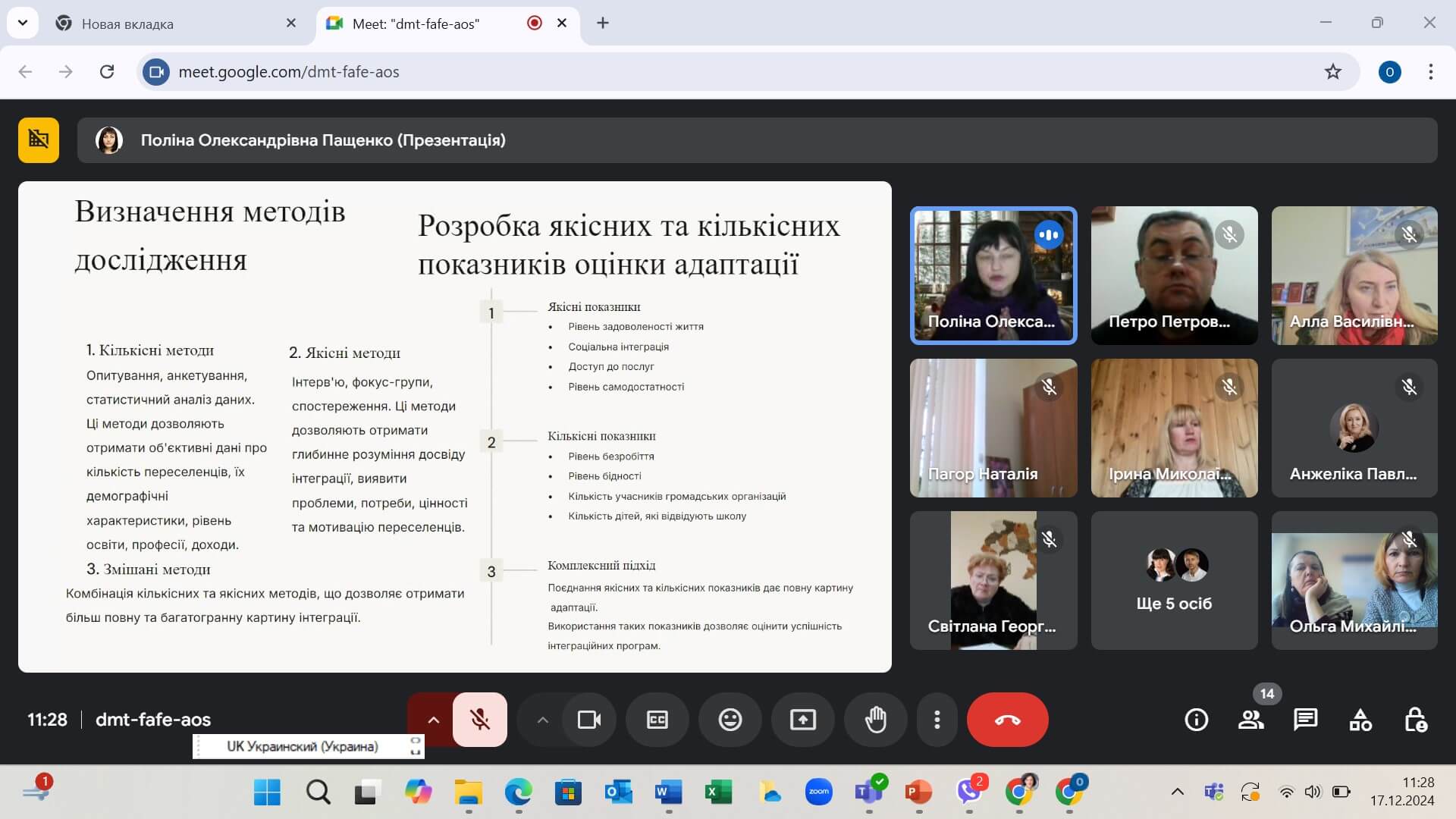Open the meeting details info icon
This screenshot has width=1456, height=819.
pos(1196,720)
